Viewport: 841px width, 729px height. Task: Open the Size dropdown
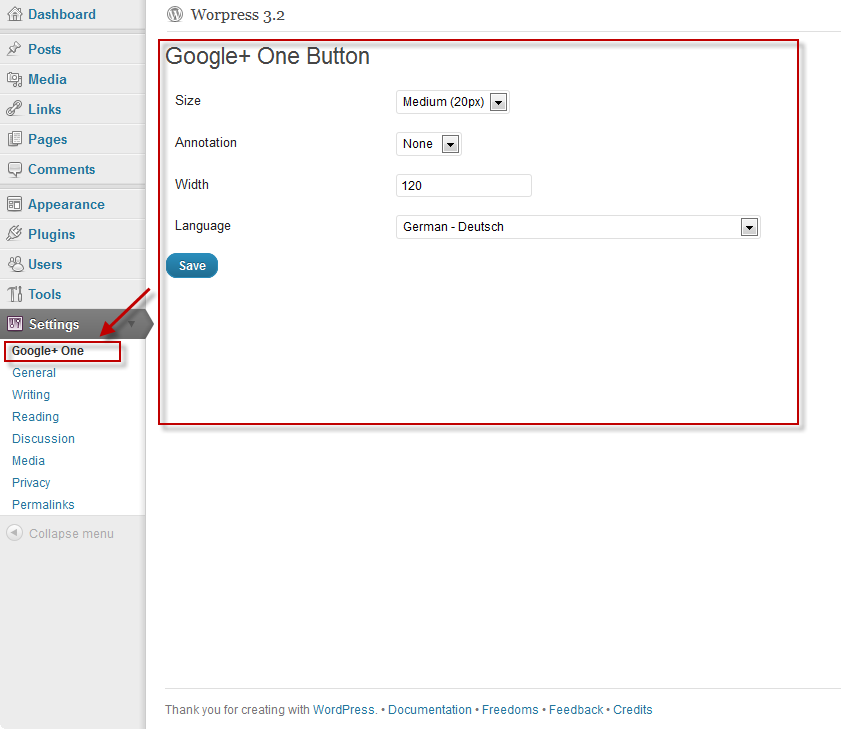coord(453,102)
